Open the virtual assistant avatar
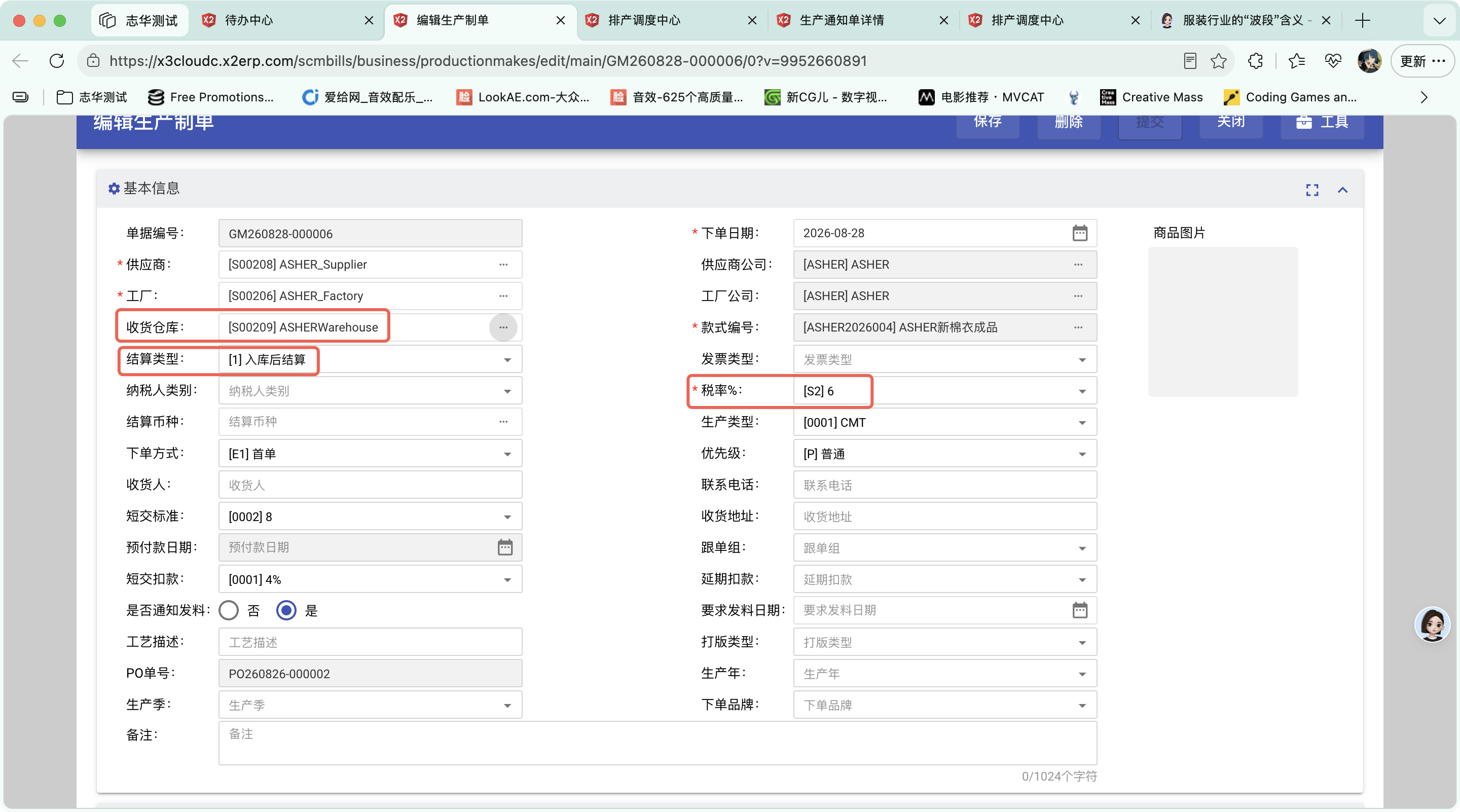Screen dimensions: 1460x812 (x=1432, y=624)
